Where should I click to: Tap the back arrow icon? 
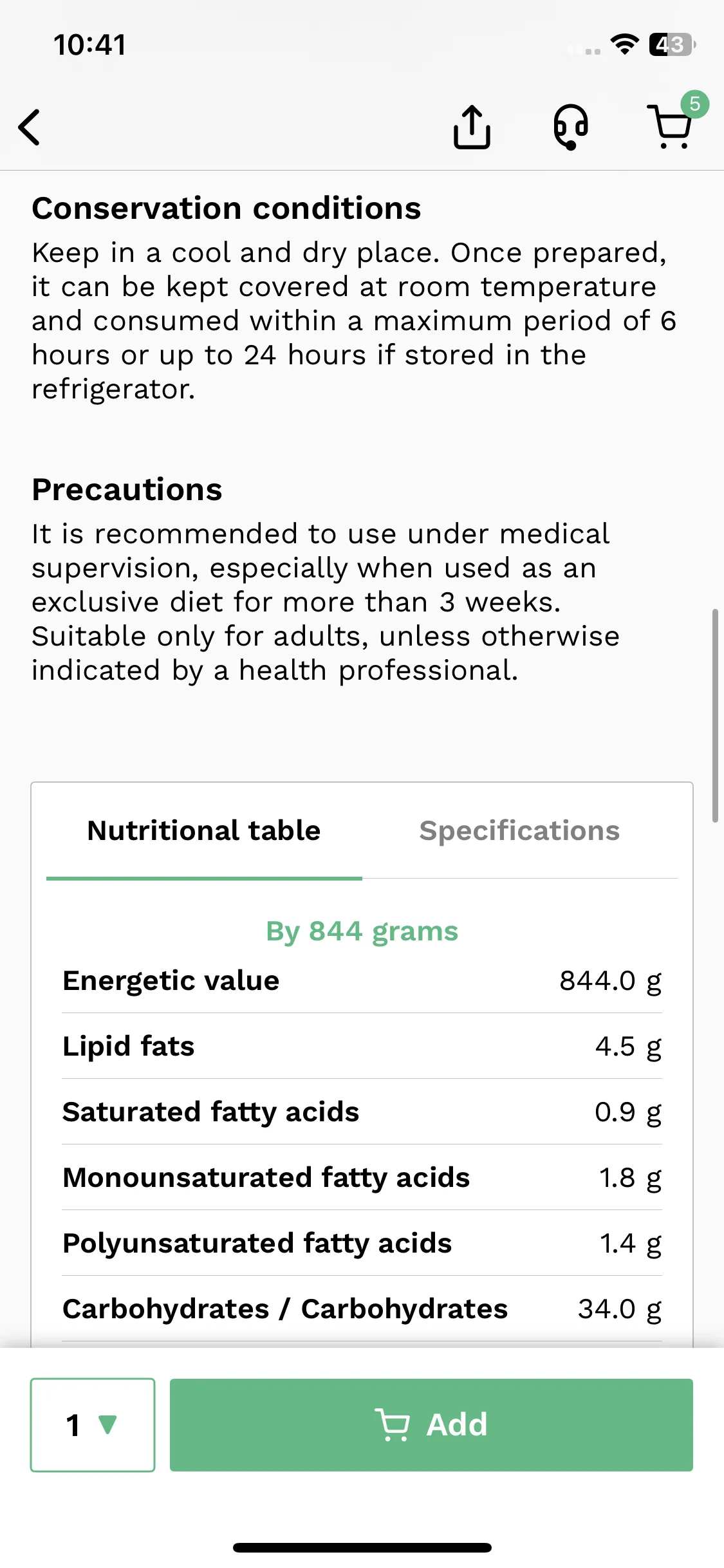click(x=30, y=127)
